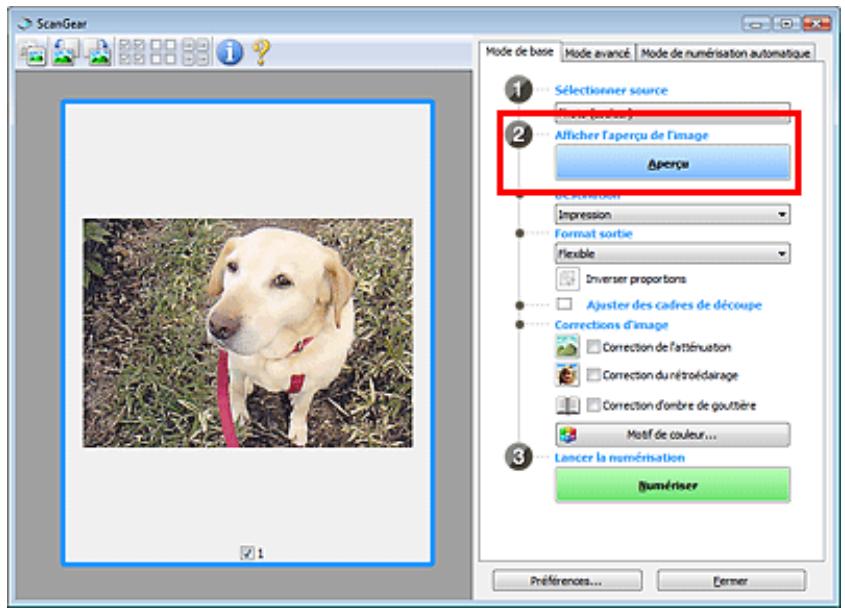Open the Impression destination dropdown
The width and height of the screenshot is (845, 609).
[x=673, y=214]
